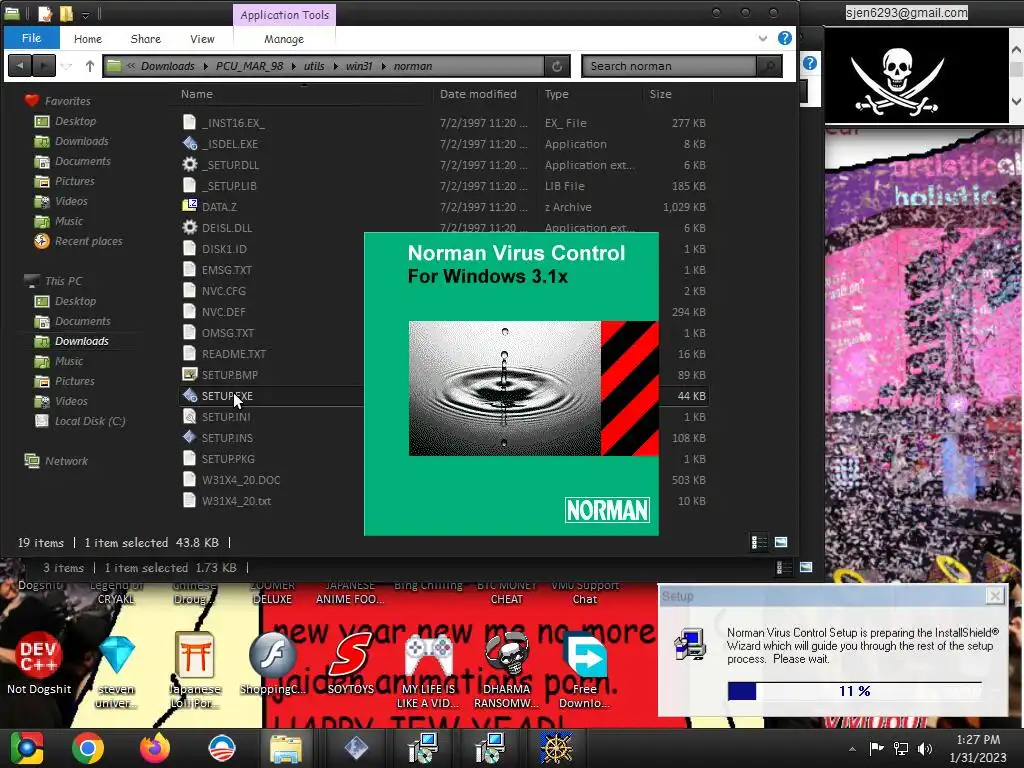Open the Share ribbon tab

146,39
